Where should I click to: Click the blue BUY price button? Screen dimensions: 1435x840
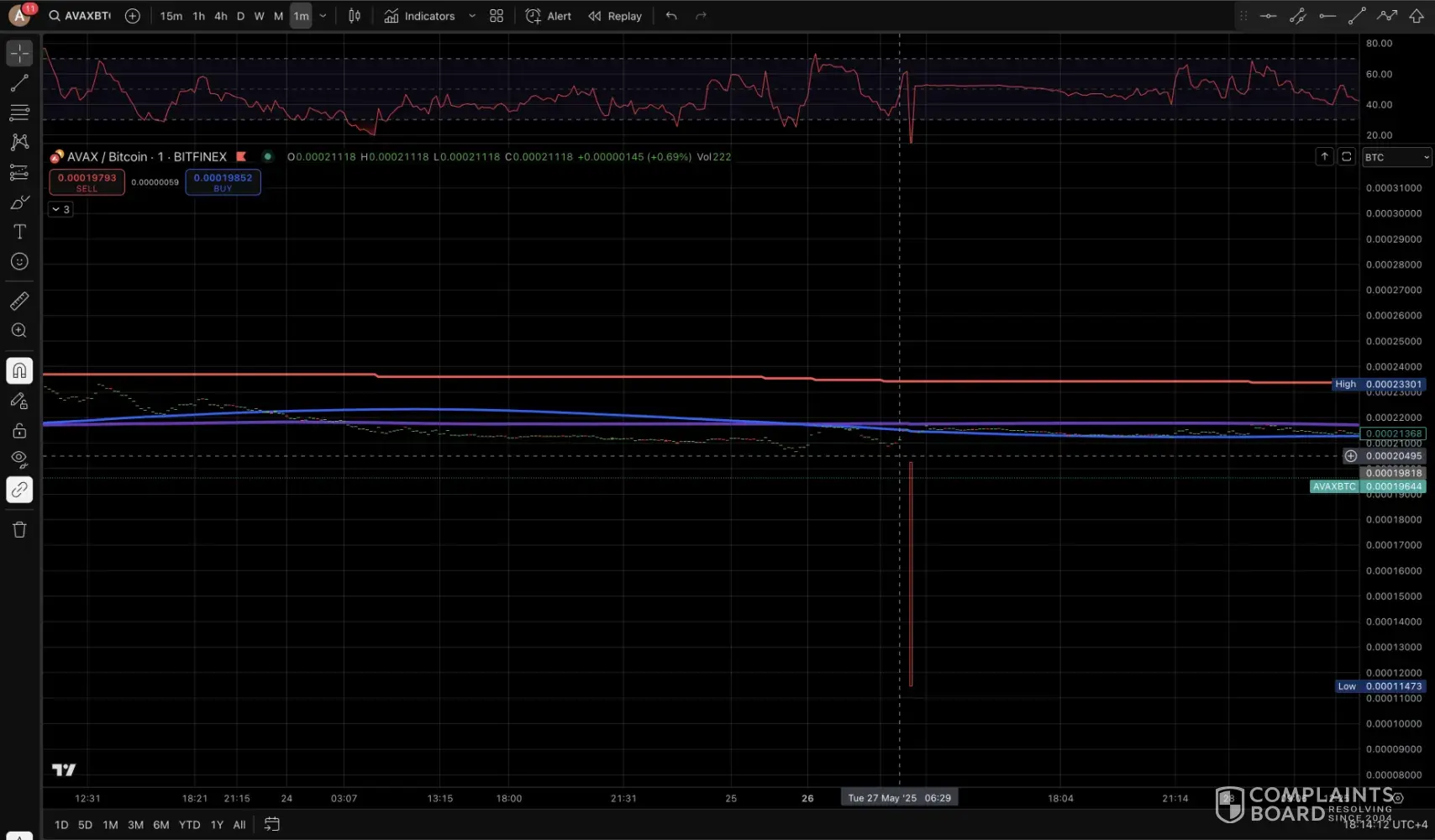pos(223,181)
